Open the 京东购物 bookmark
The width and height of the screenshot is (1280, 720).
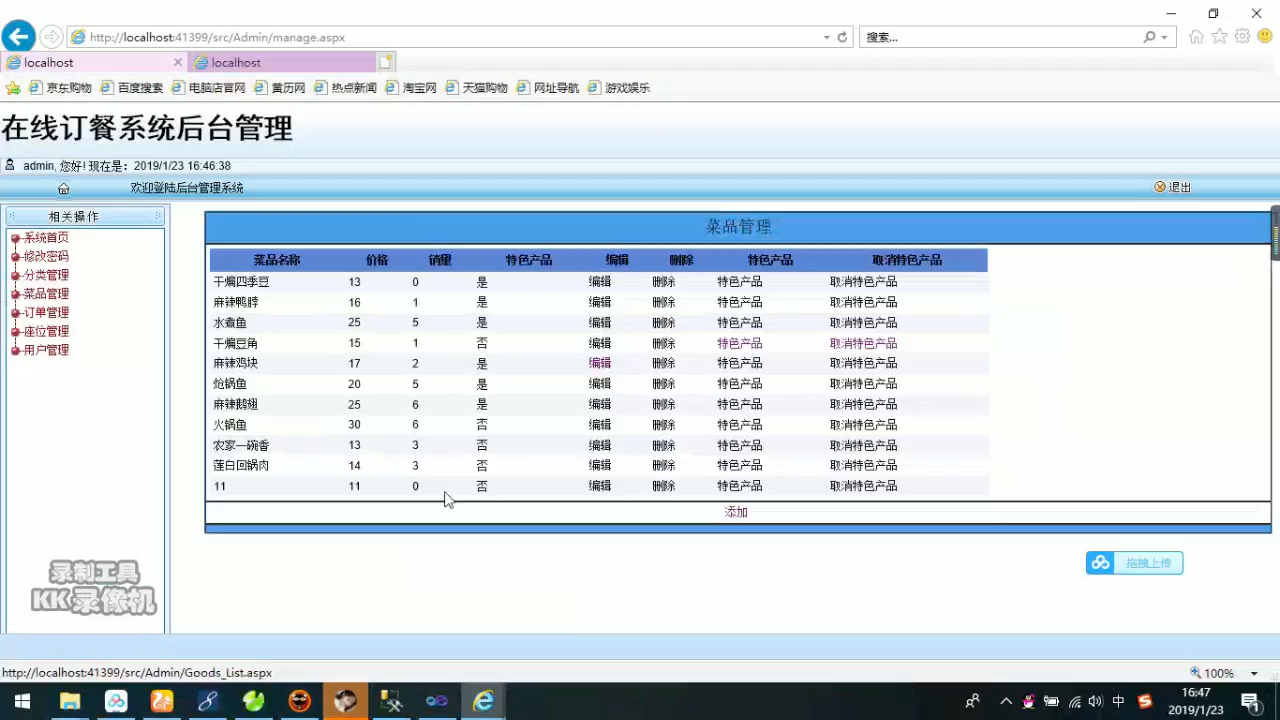tap(60, 88)
